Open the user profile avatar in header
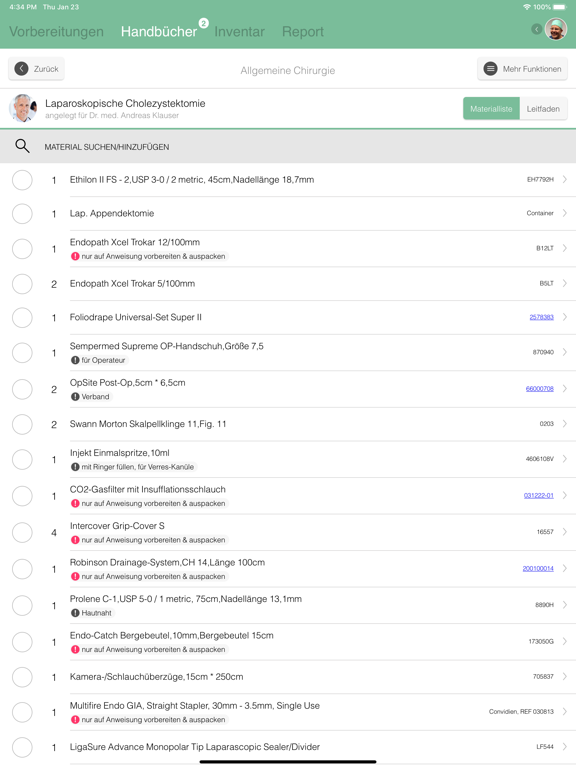The image size is (576, 768). click(556, 29)
